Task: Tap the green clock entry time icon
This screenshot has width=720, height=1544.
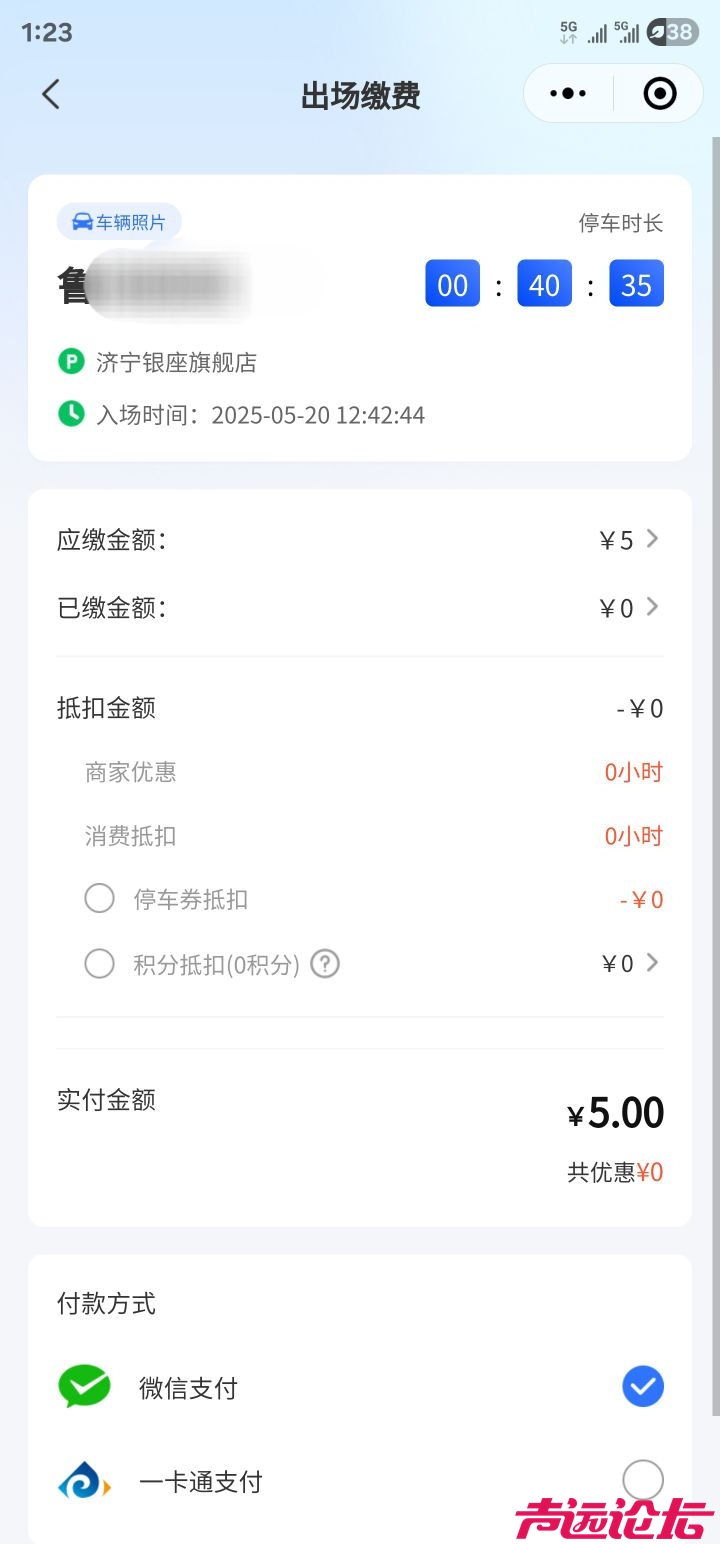Action: (x=71, y=413)
